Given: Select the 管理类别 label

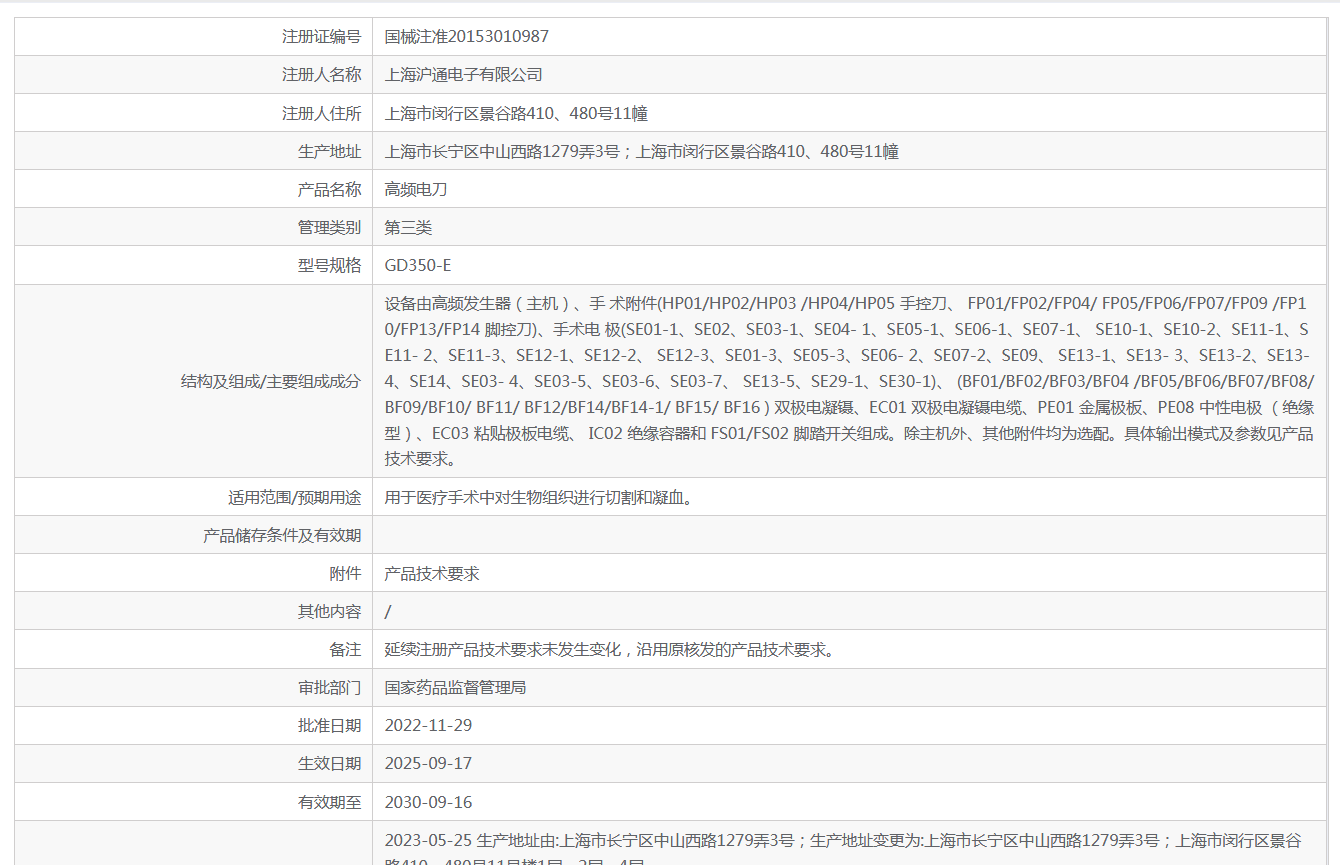Looking at the screenshot, I should [329, 227].
